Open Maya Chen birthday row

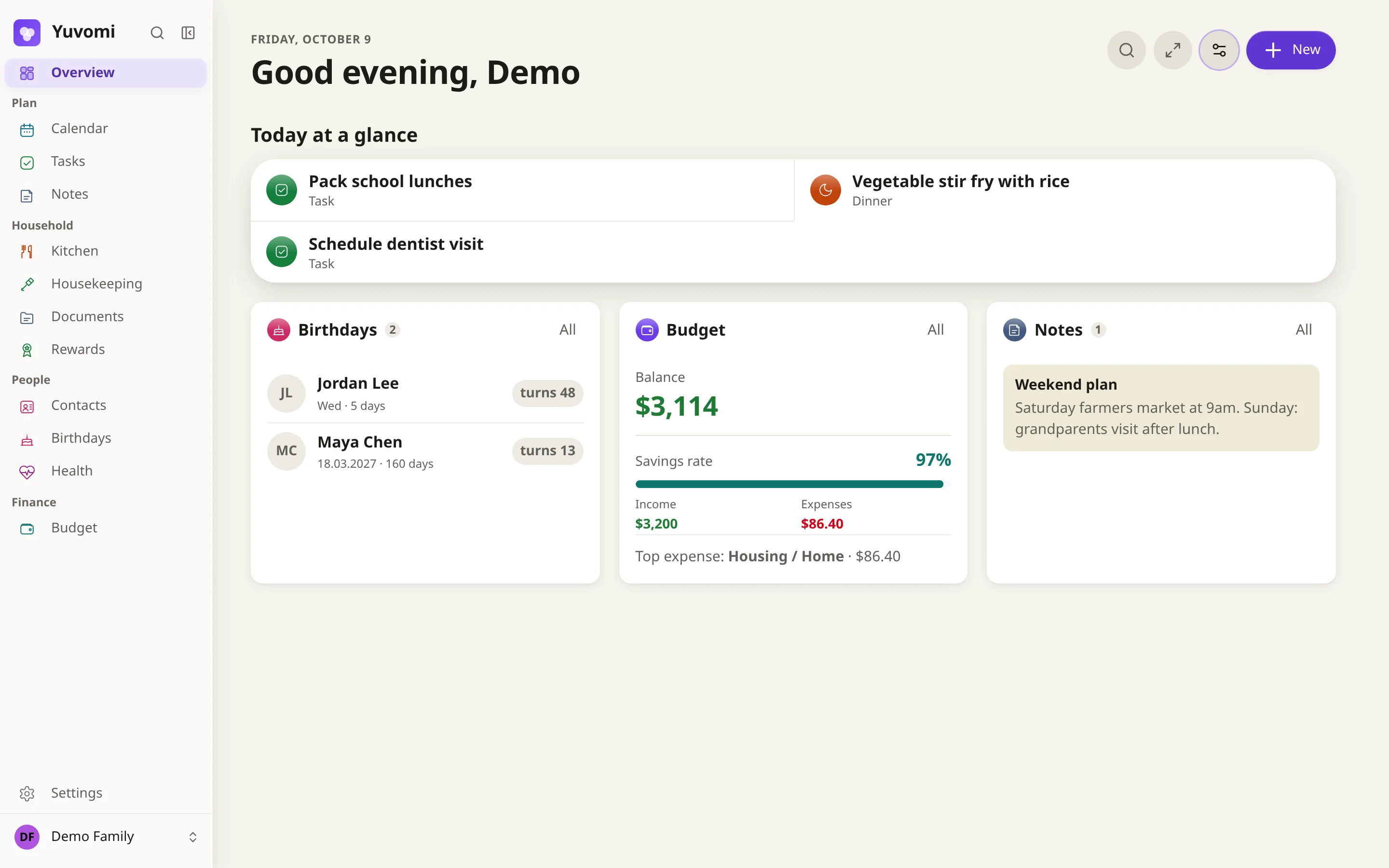click(425, 451)
